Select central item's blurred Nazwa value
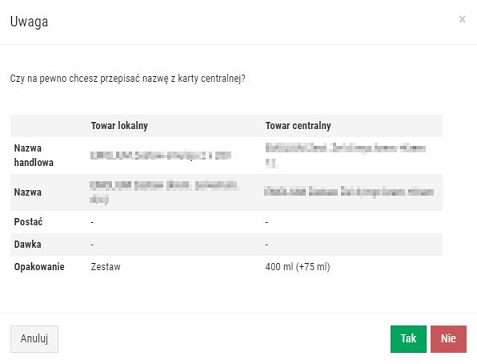 click(x=349, y=192)
